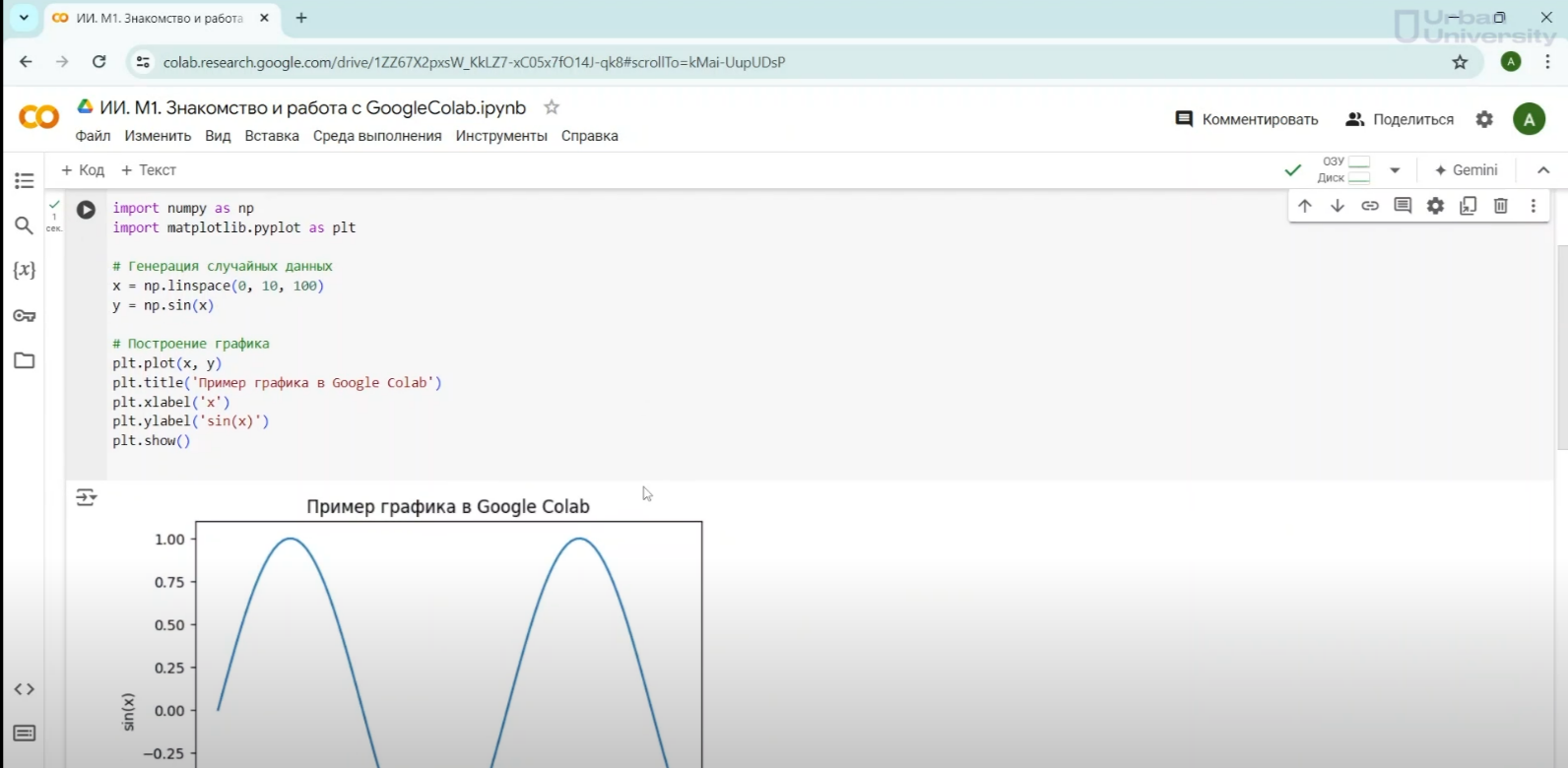The image size is (1568, 768).
Task: Open the Secrets key panel
Action: click(x=25, y=316)
